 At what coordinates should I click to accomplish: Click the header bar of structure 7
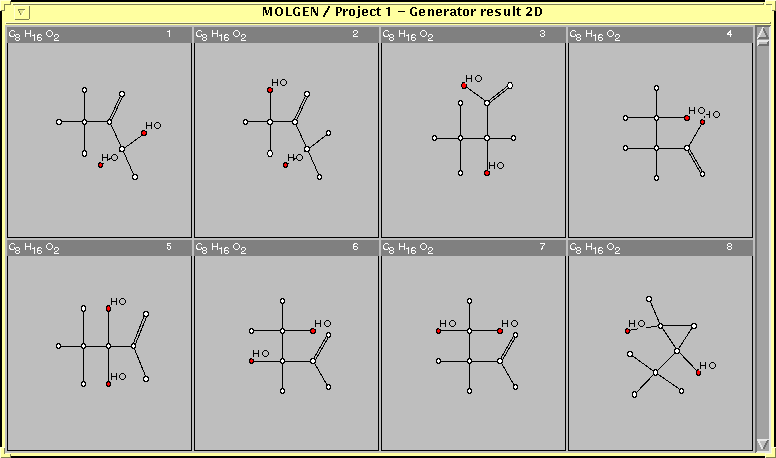pos(474,248)
